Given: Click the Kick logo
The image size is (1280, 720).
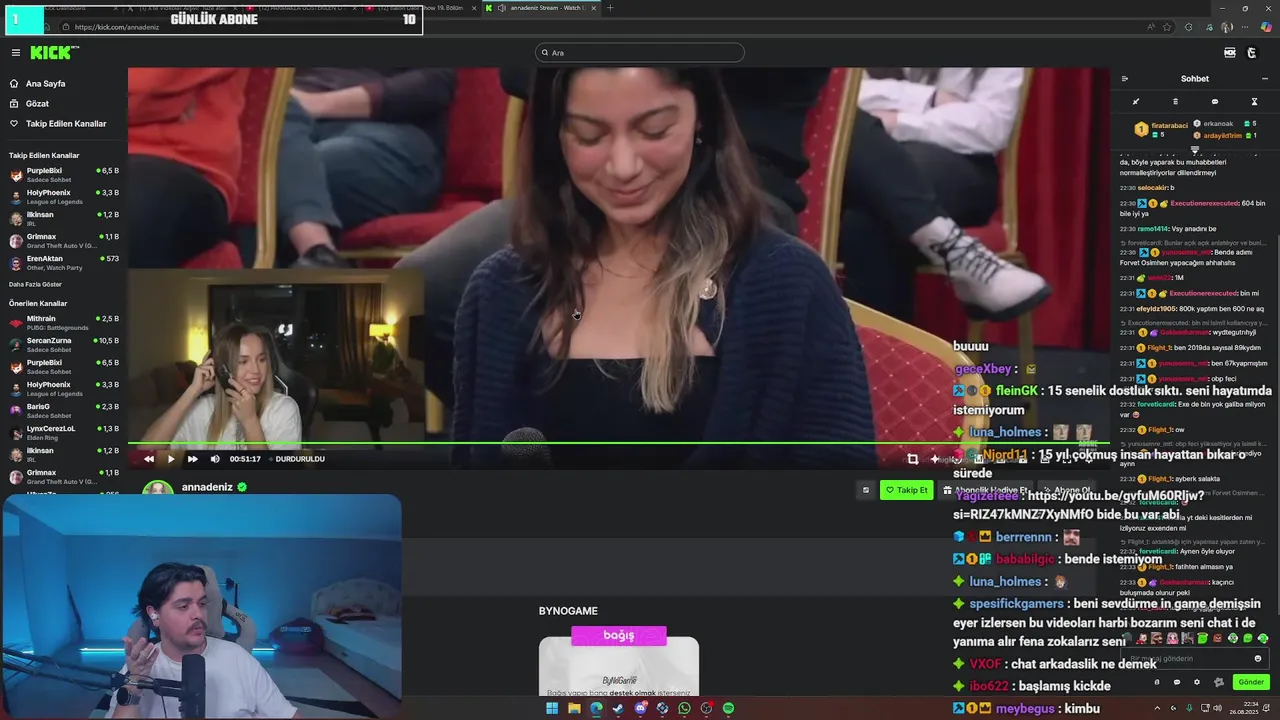Looking at the screenshot, I should click(53, 53).
